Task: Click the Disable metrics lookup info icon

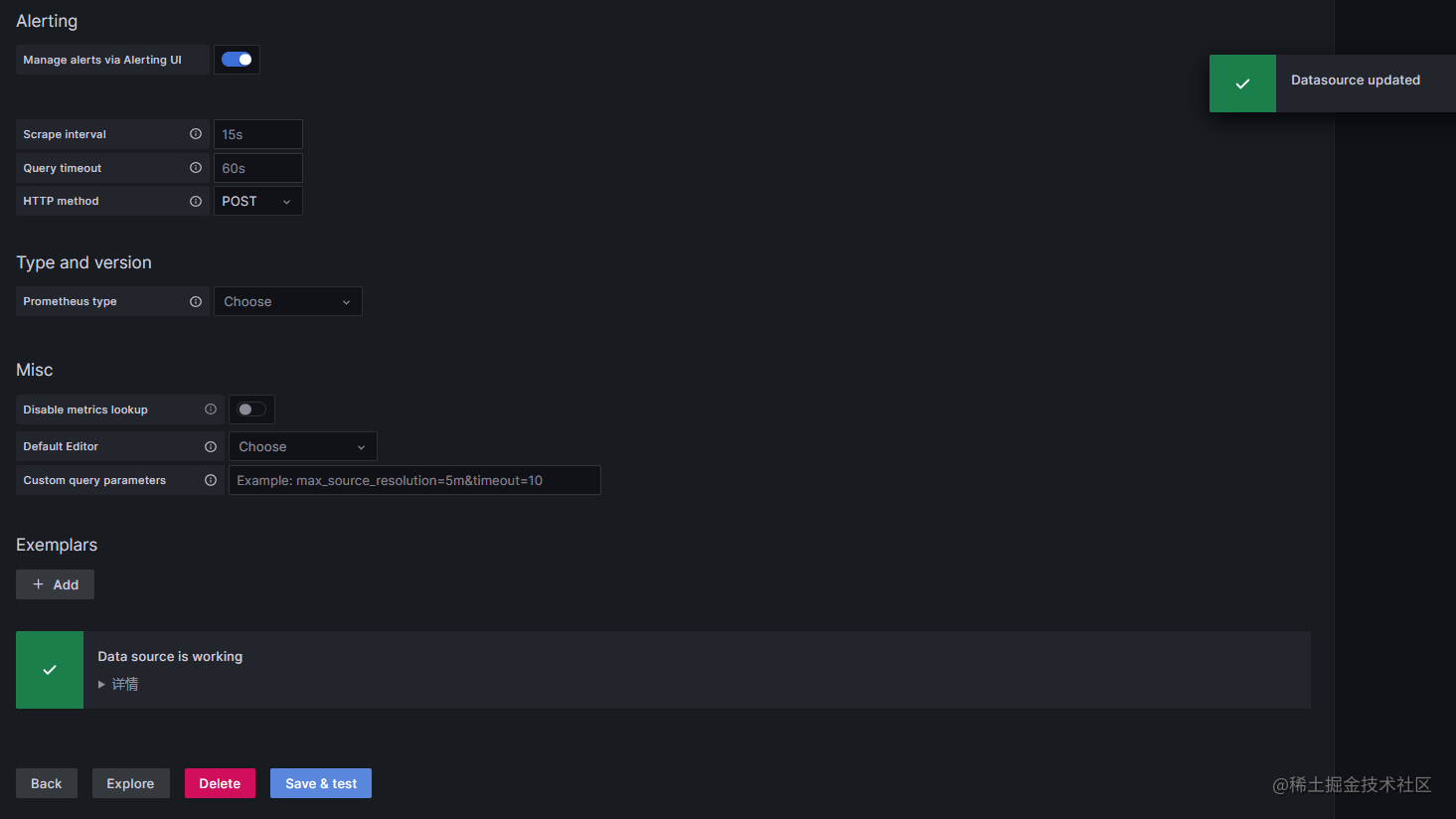Action: 210,409
